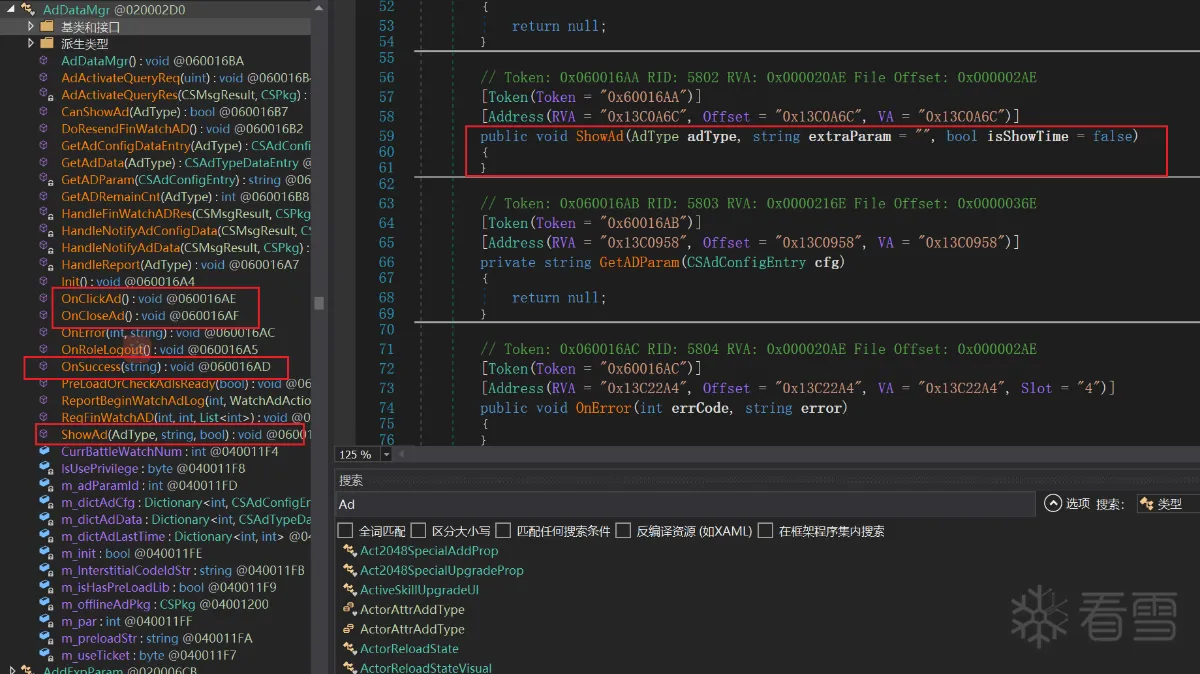Image resolution: width=1200 pixels, height=674 pixels.
Task: Click the class icon beside Act2048SpecialAddProp result
Action: point(349,551)
